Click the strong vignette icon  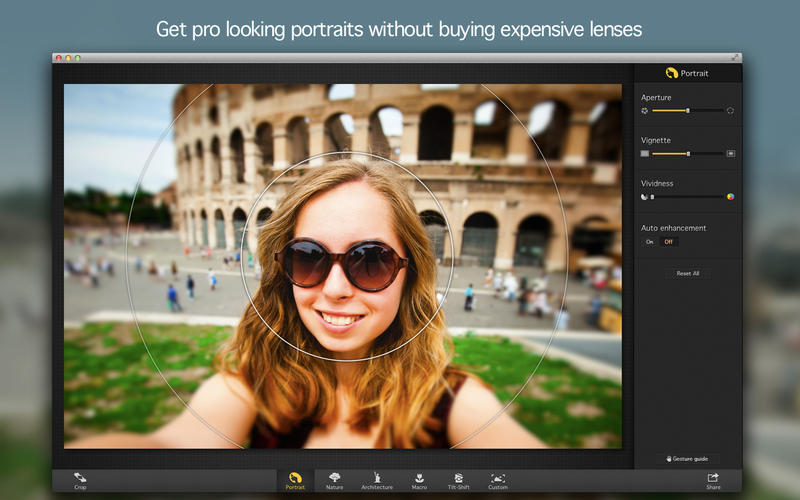click(731, 154)
